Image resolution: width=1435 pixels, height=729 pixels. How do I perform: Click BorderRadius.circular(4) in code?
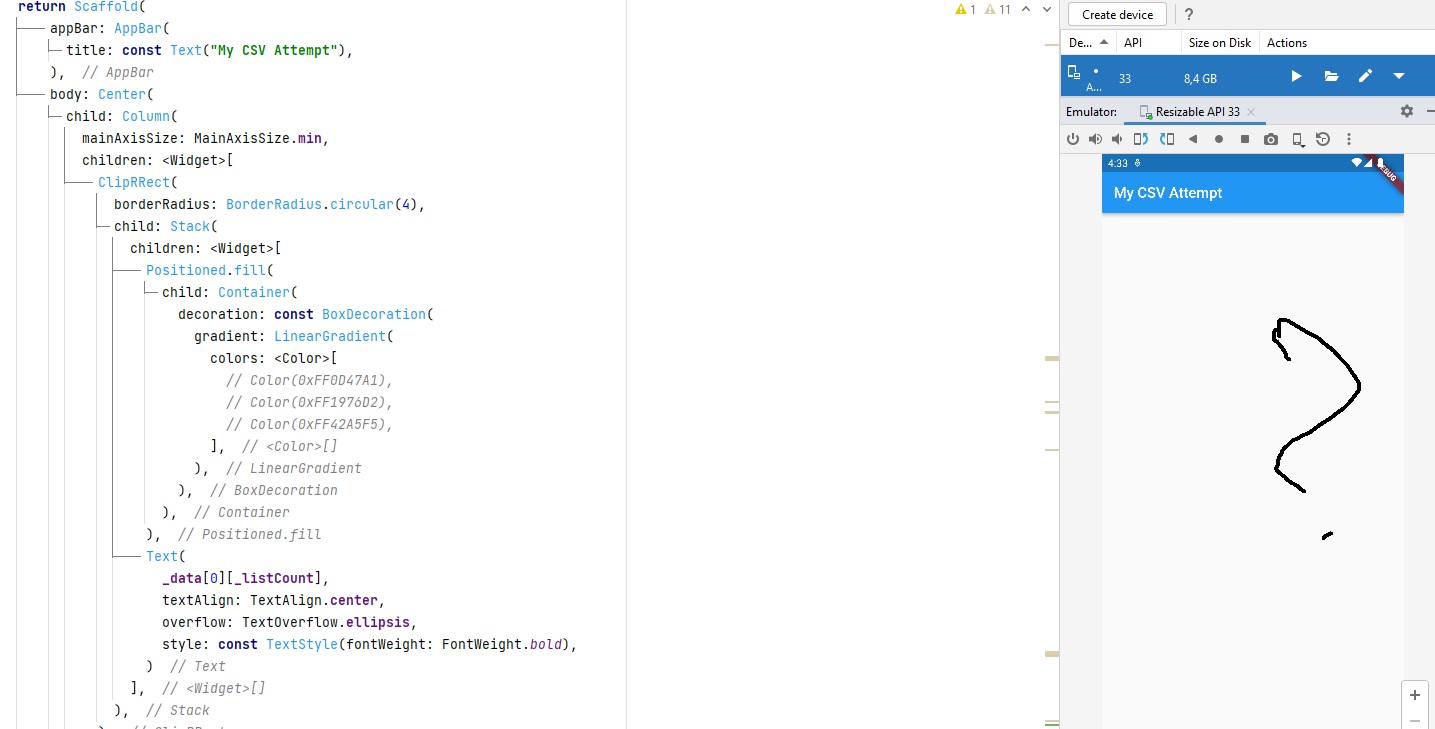coord(322,204)
